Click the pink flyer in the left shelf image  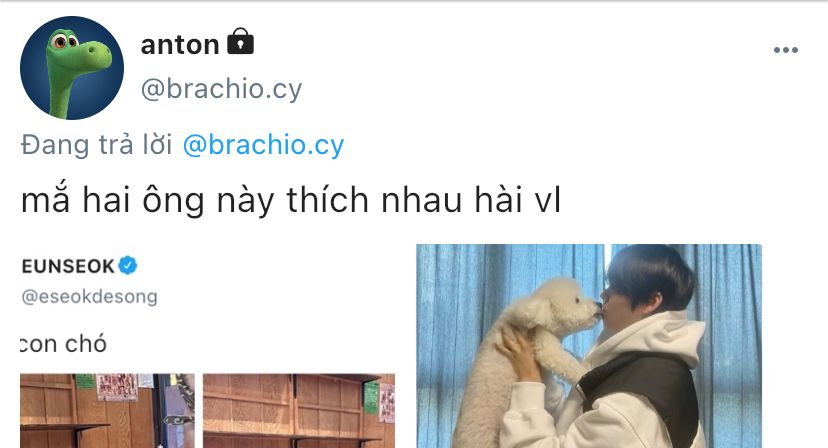[117, 387]
